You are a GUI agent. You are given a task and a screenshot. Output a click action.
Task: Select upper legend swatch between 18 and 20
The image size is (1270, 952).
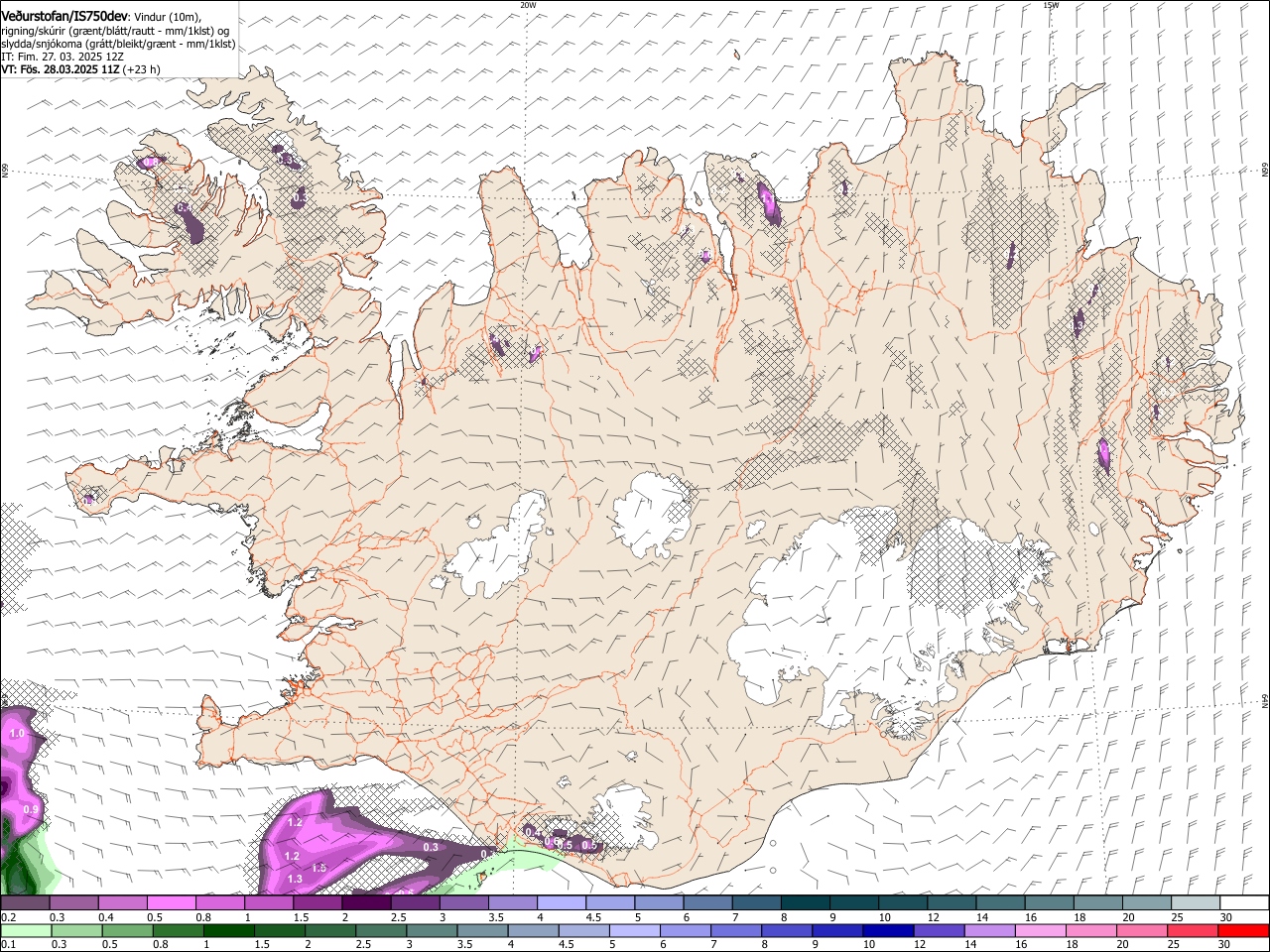coord(1099,902)
